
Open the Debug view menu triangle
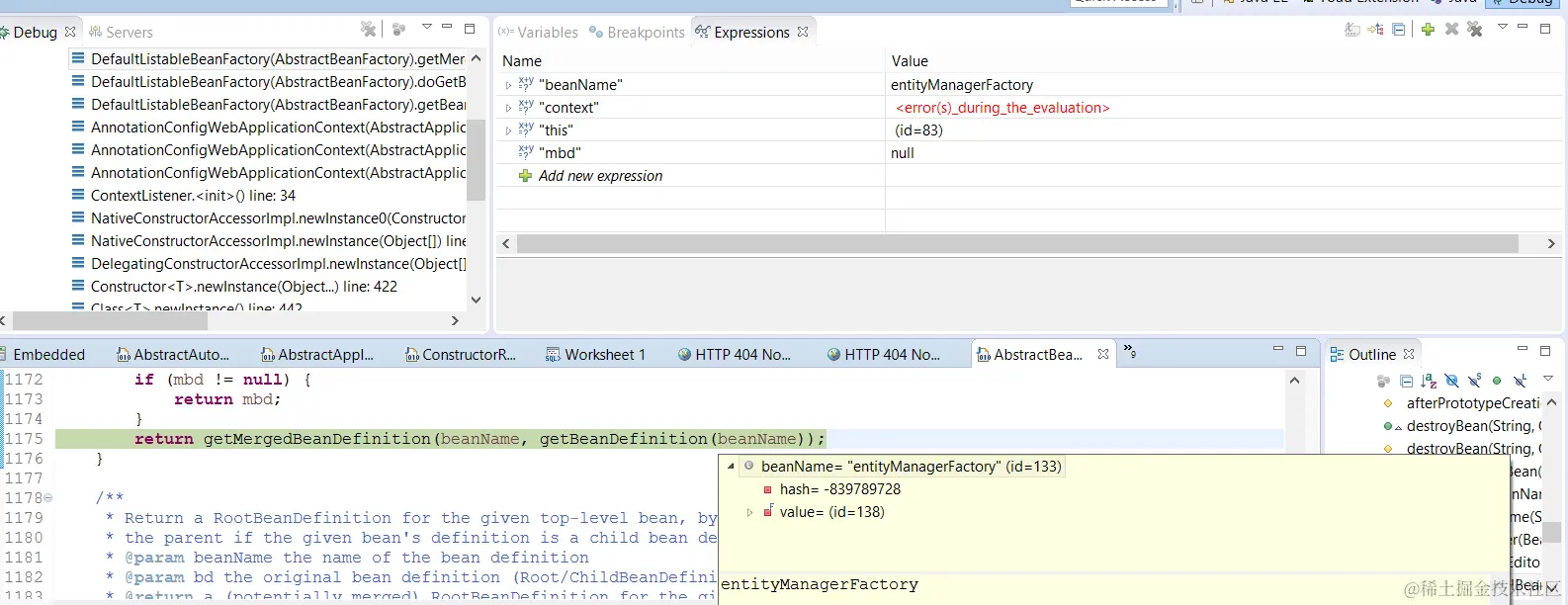427,28
